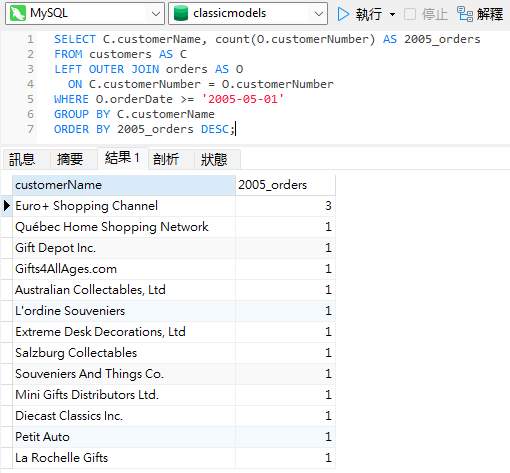Select the Gifts4AllAges.com cell
510x473 pixels.
pos(124,269)
